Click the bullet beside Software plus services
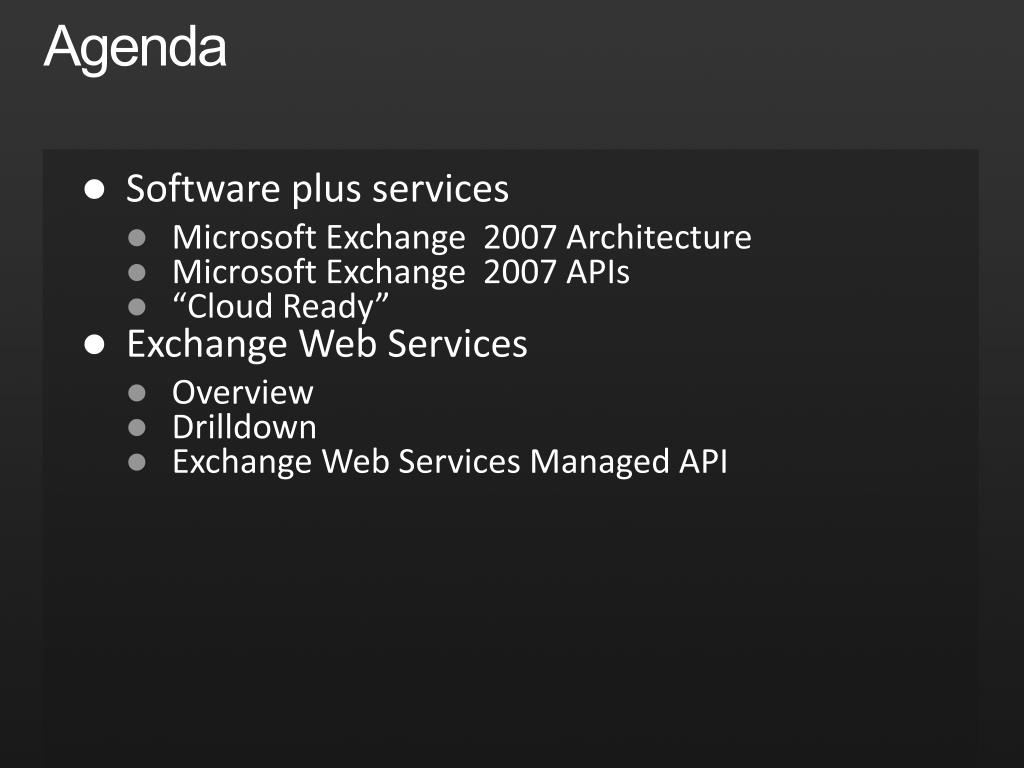Viewport: 1024px width, 768px height. (95, 189)
